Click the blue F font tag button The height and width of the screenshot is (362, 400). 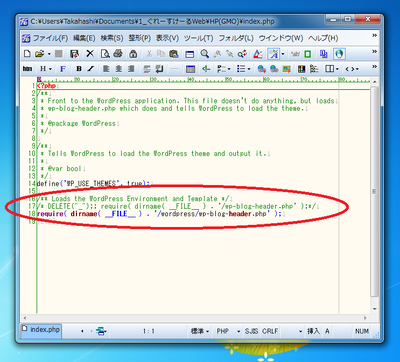[63, 69]
